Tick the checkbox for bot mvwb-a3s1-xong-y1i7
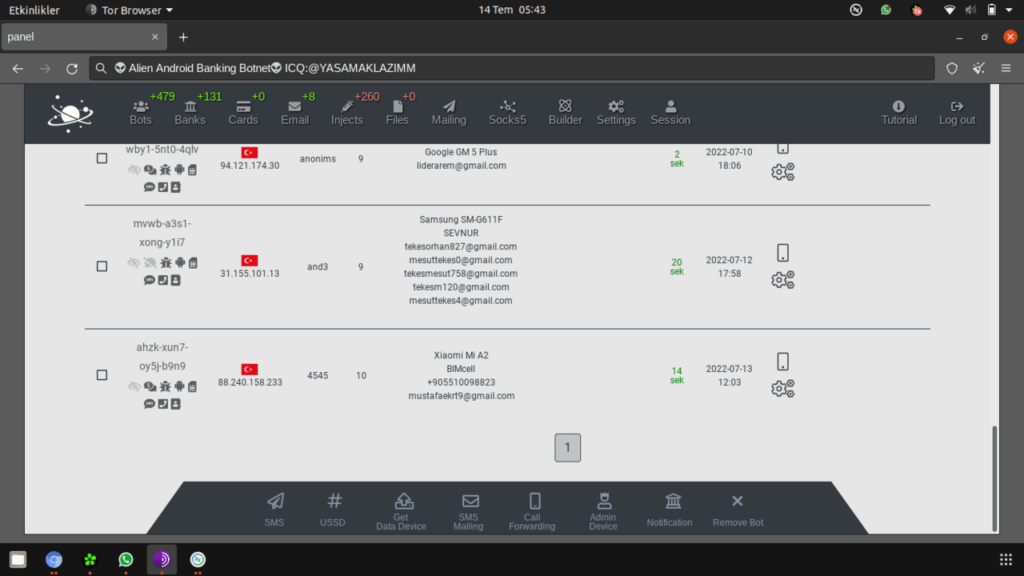 pyautogui.click(x=102, y=266)
